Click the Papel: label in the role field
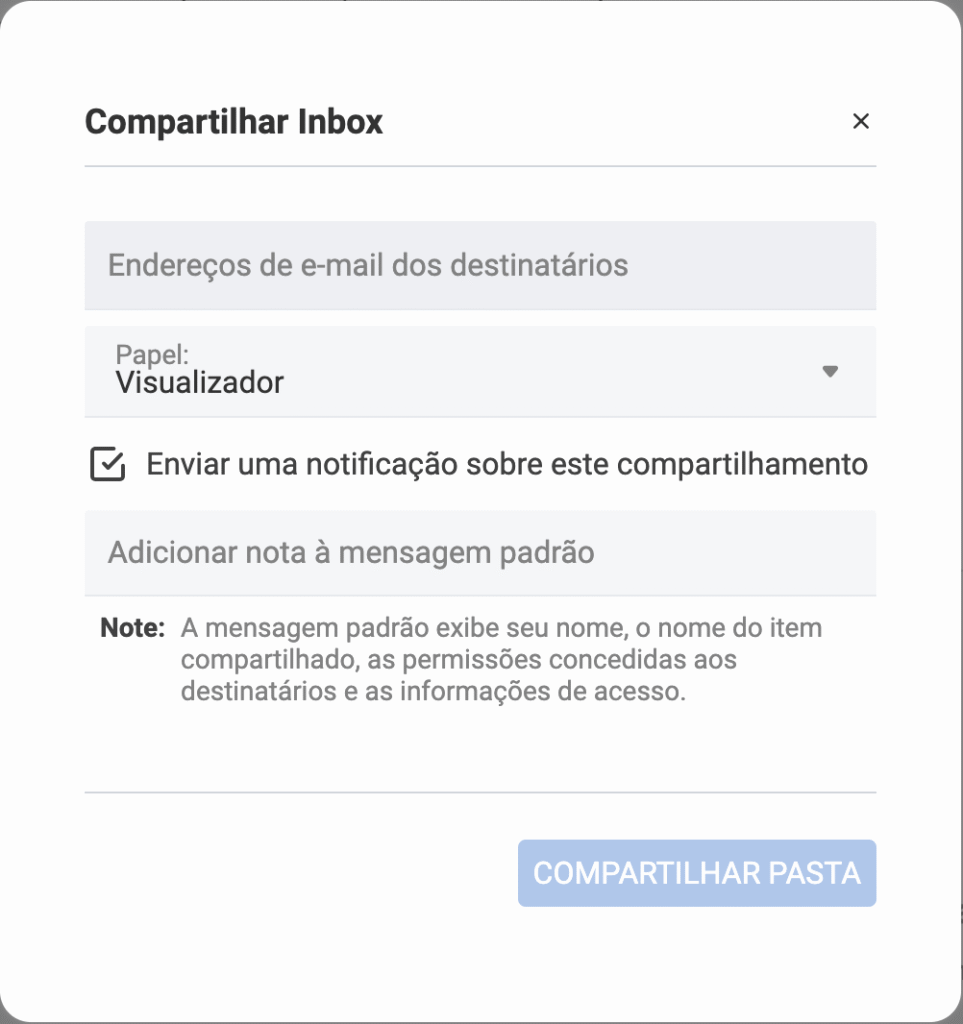The height and width of the screenshot is (1024, 963). pyautogui.click(x=152, y=355)
